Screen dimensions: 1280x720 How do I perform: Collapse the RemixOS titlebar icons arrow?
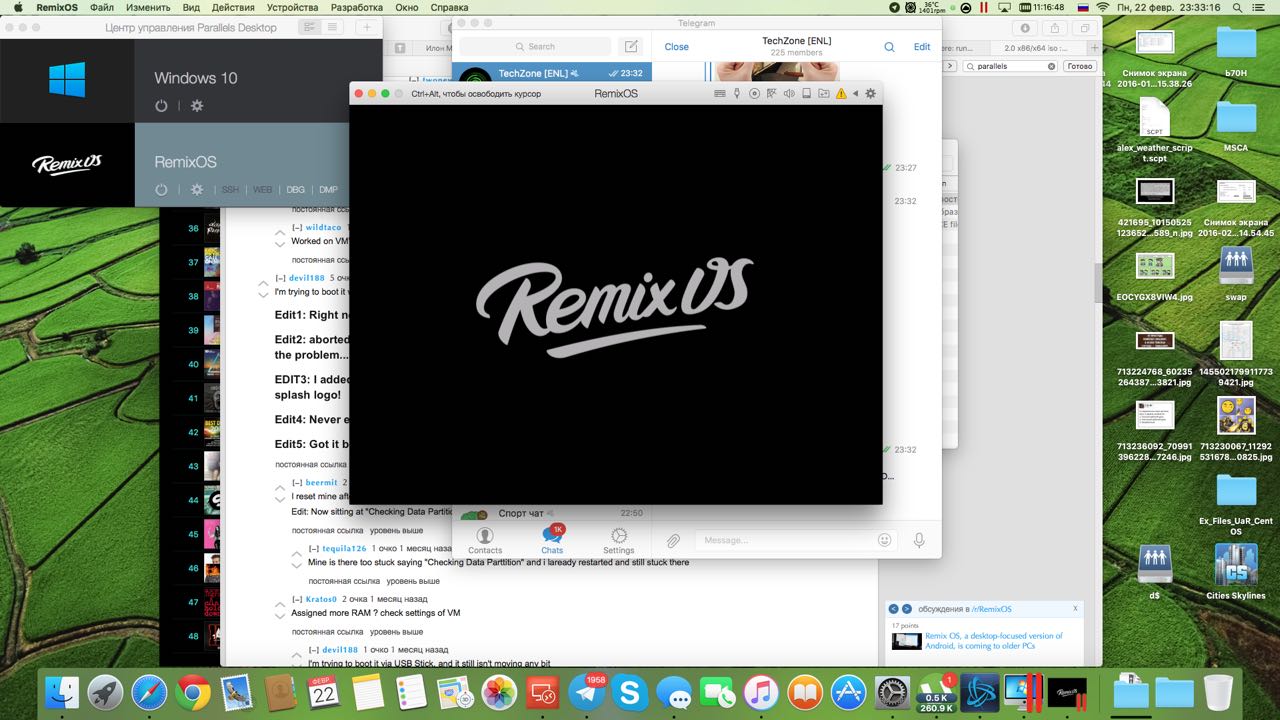pyautogui.click(x=855, y=94)
